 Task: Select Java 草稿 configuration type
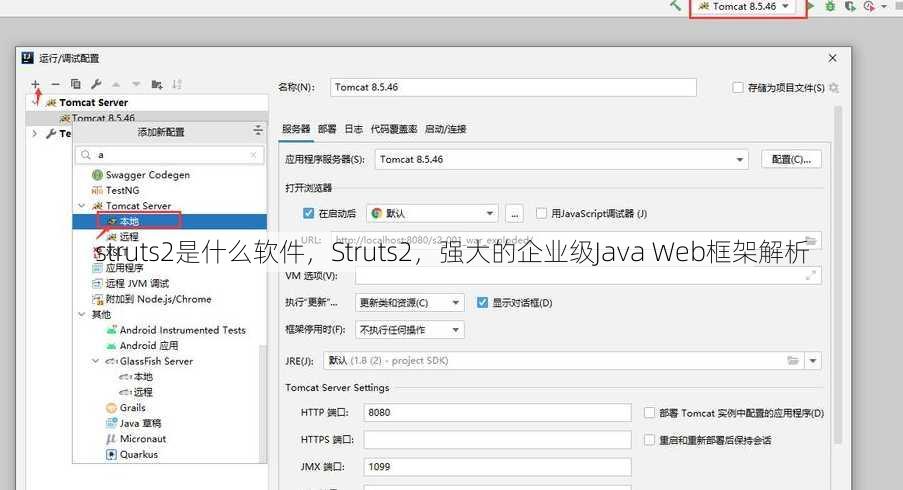[134, 423]
